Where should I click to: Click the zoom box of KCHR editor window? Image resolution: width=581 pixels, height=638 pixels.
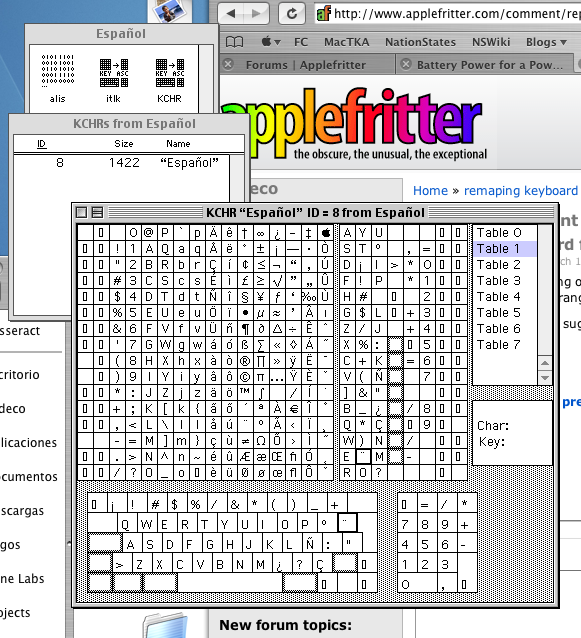(98, 212)
